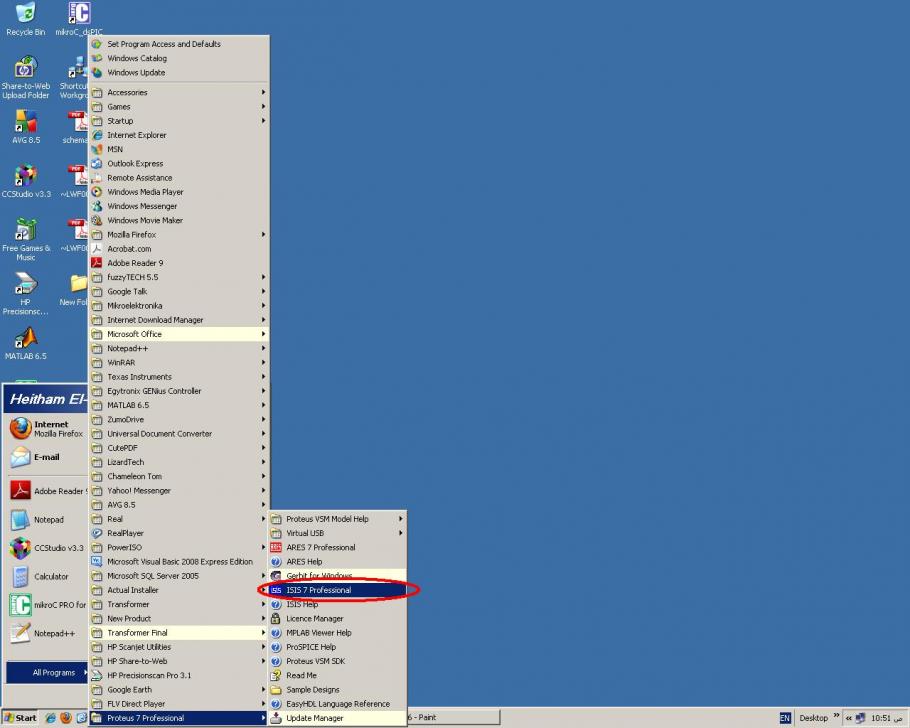The height and width of the screenshot is (728, 910).
Task: Open mikroC PRO in the Start menu list
Action: 46,605
